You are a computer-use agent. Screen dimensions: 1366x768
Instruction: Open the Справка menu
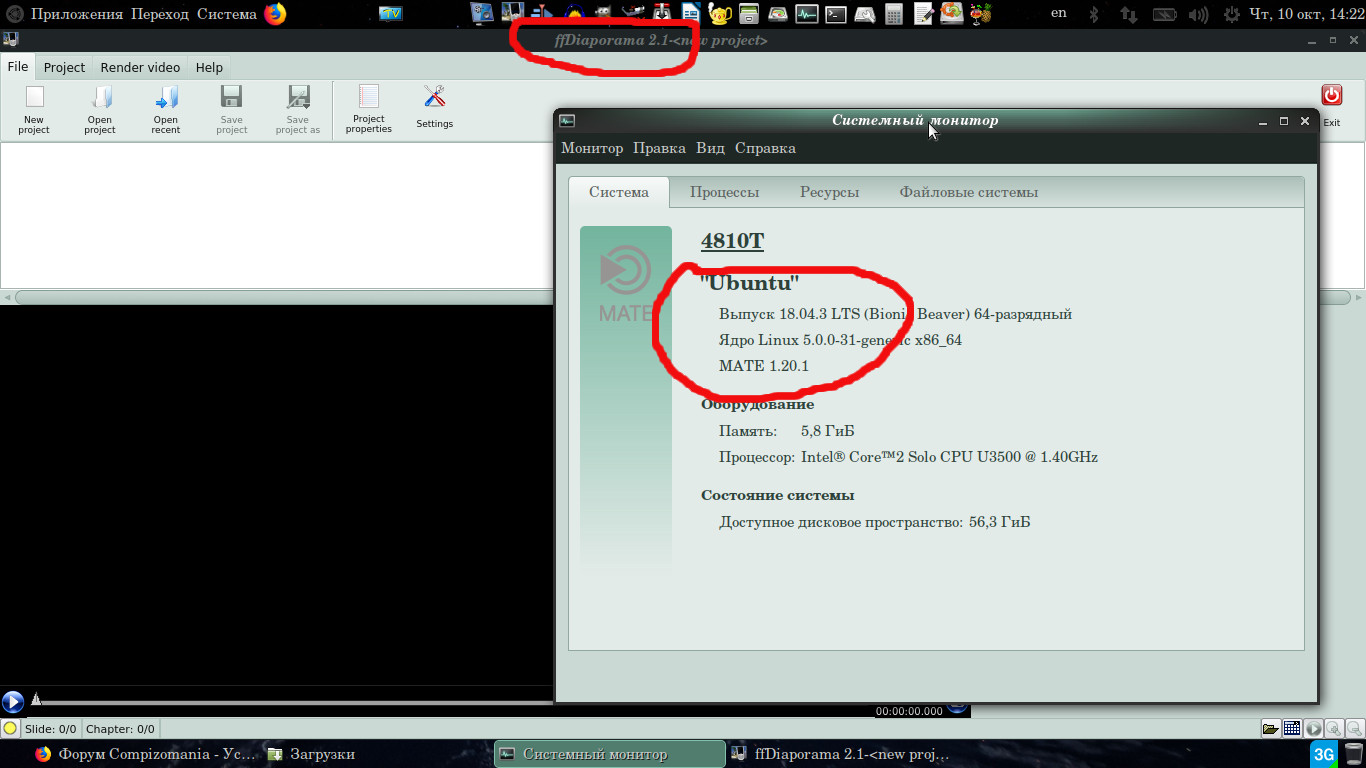point(765,148)
